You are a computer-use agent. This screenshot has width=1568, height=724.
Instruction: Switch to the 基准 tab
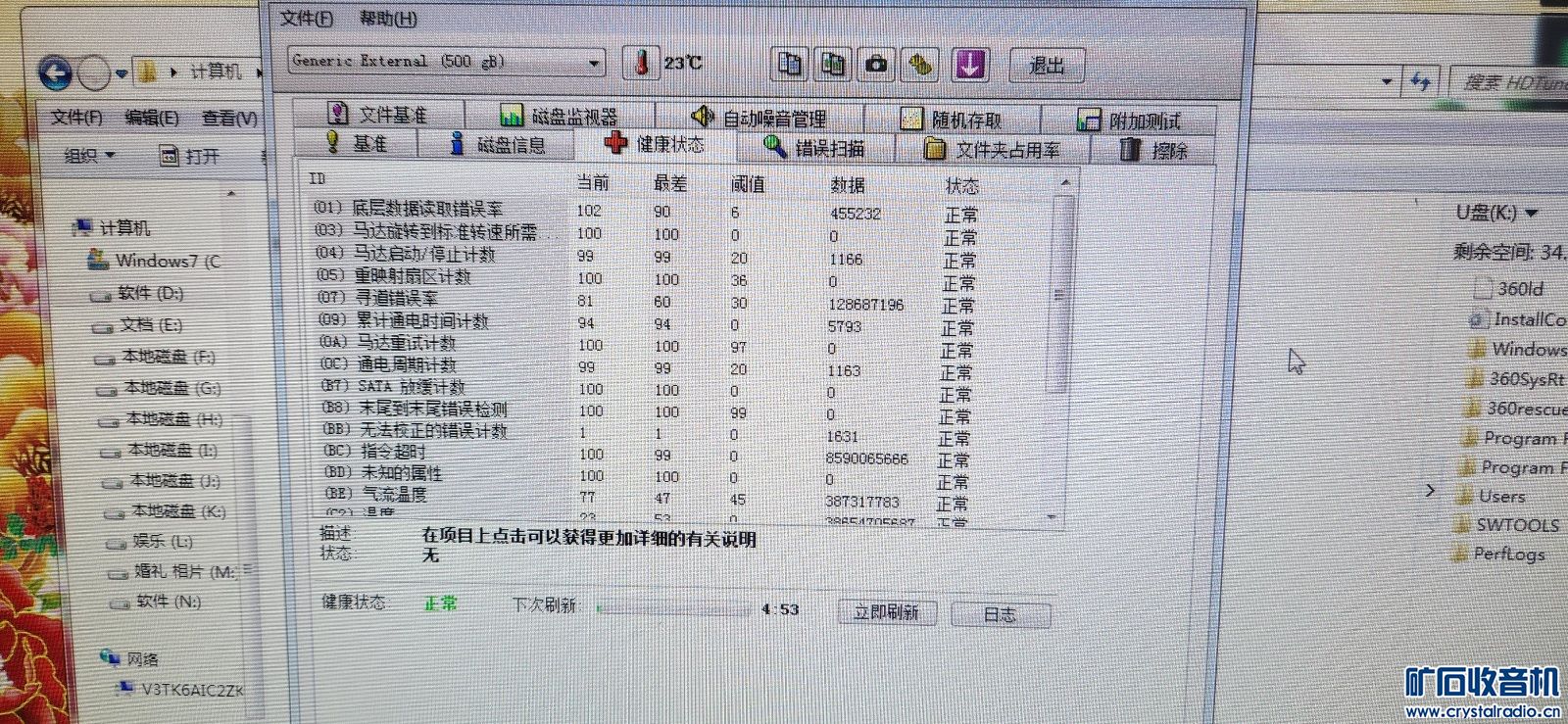pyautogui.click(x=357, y=143)
